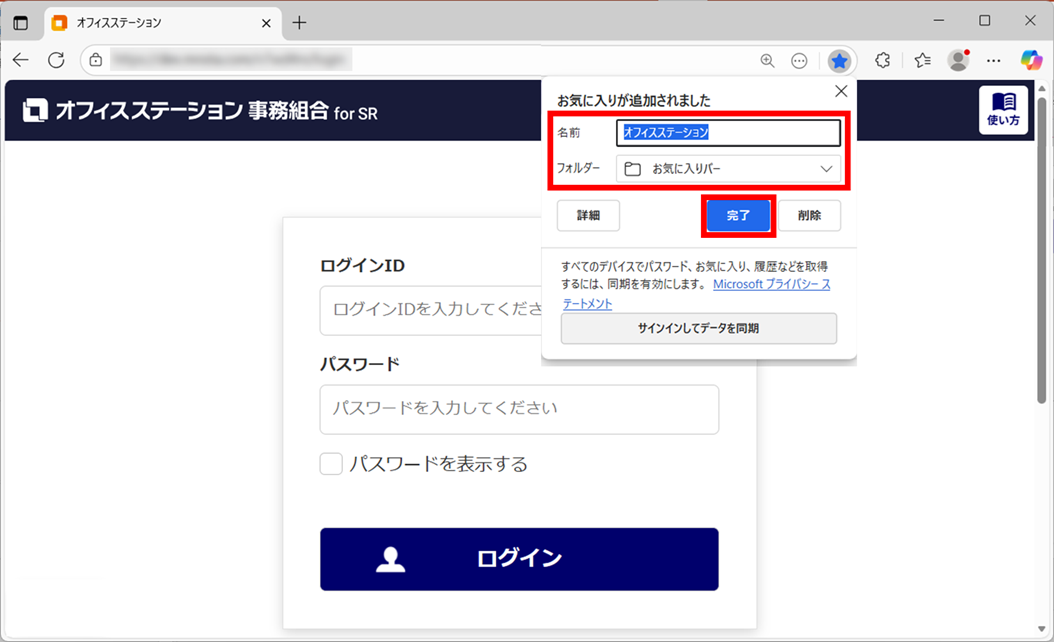Focus the ログインID input field
The width and height of the screenshot is (1054, 642).
tap(431, 310)
